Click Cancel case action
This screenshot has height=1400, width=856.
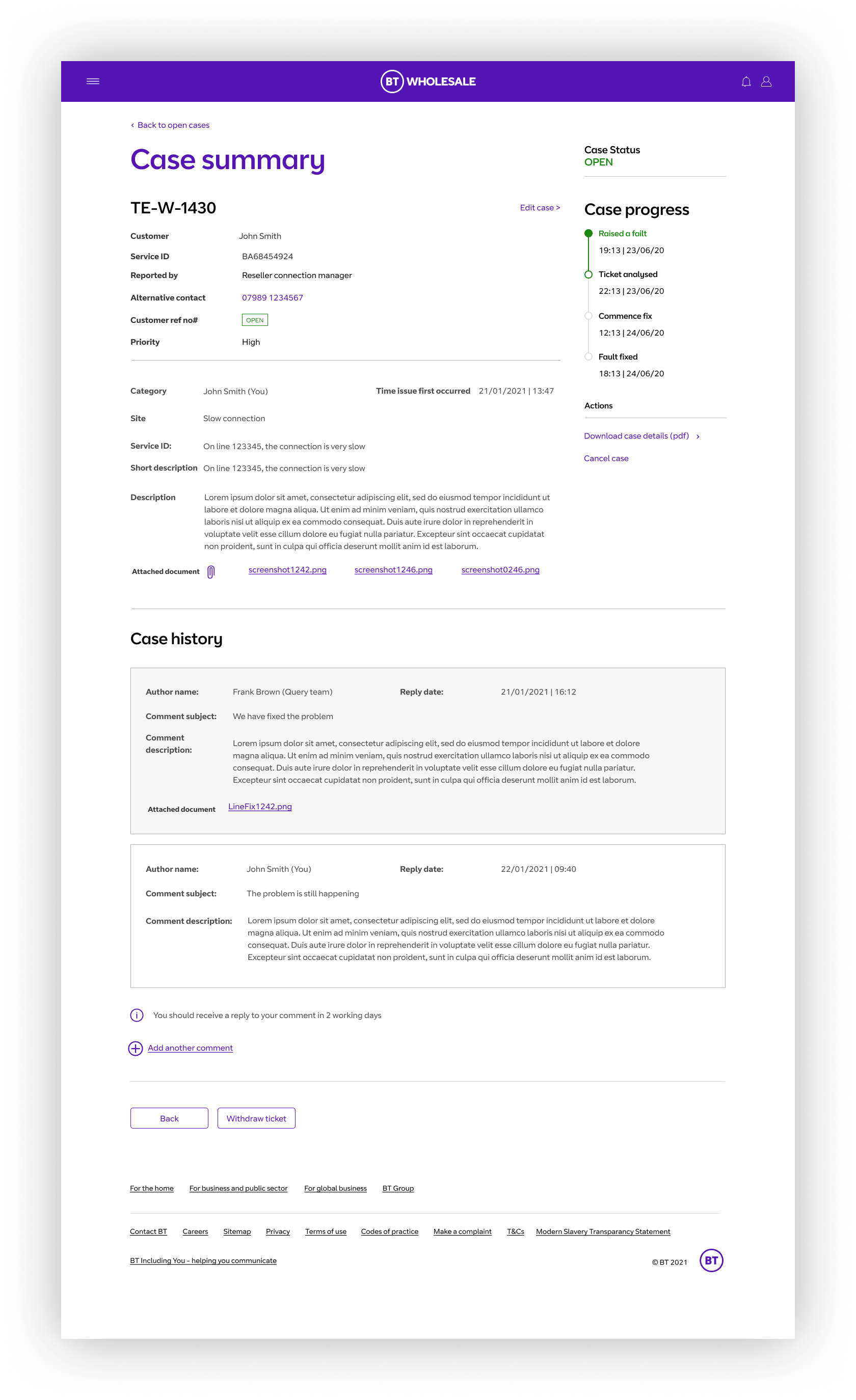click(x=606, y=458)
